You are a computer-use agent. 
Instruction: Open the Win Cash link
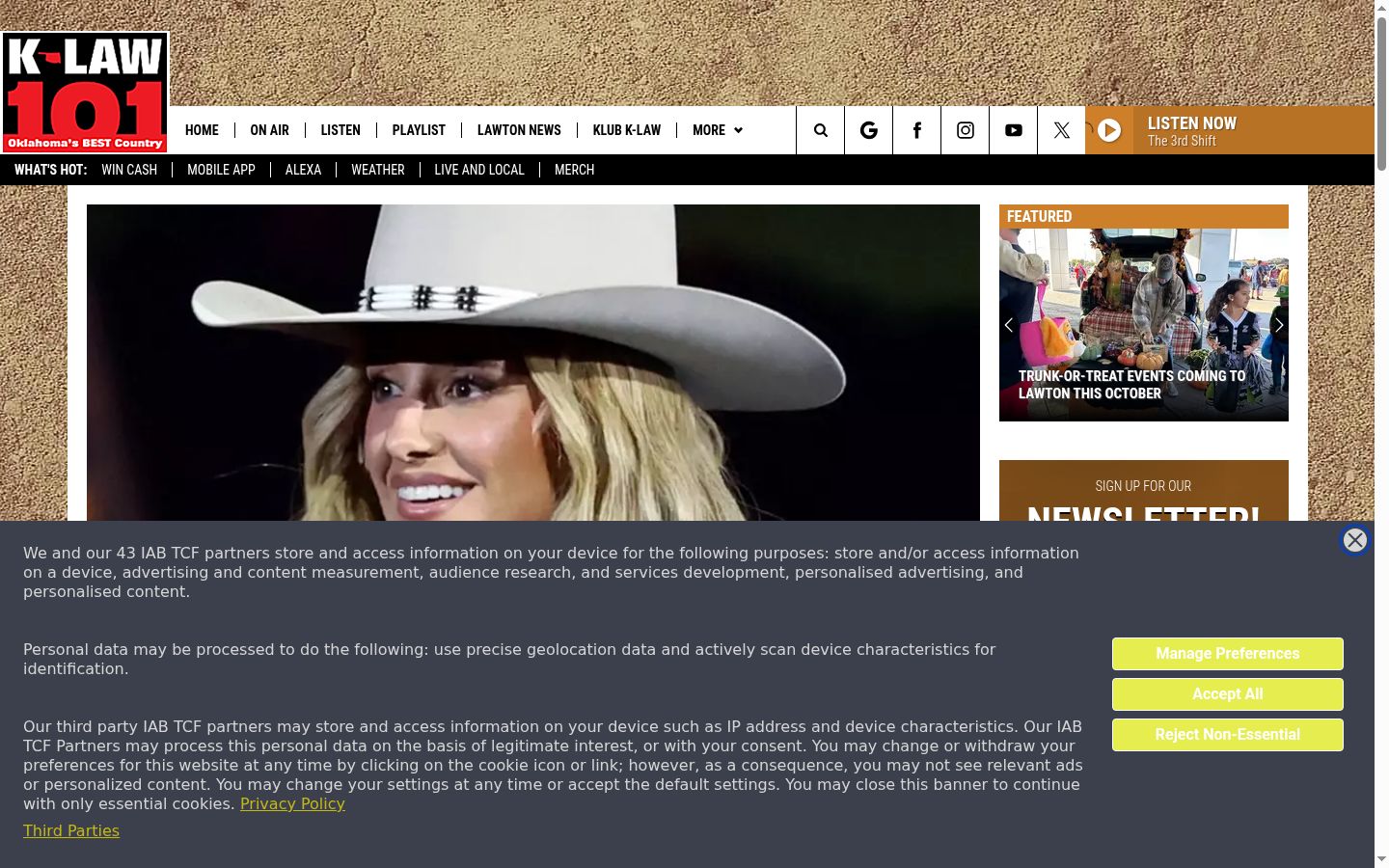(129, 170)
